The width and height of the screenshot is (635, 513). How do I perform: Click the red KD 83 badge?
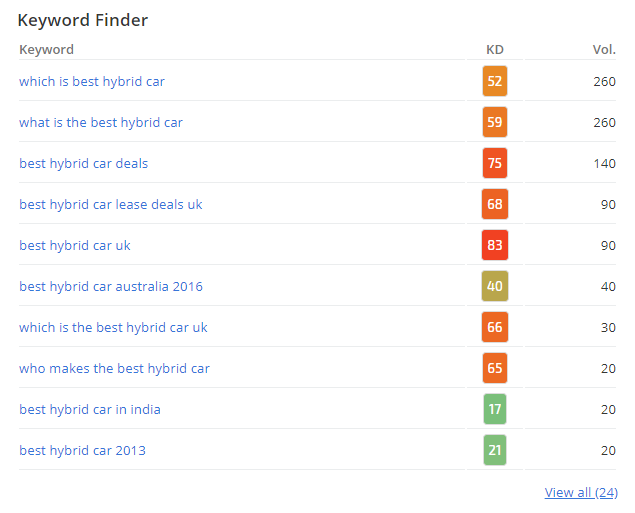click(495, 246)
